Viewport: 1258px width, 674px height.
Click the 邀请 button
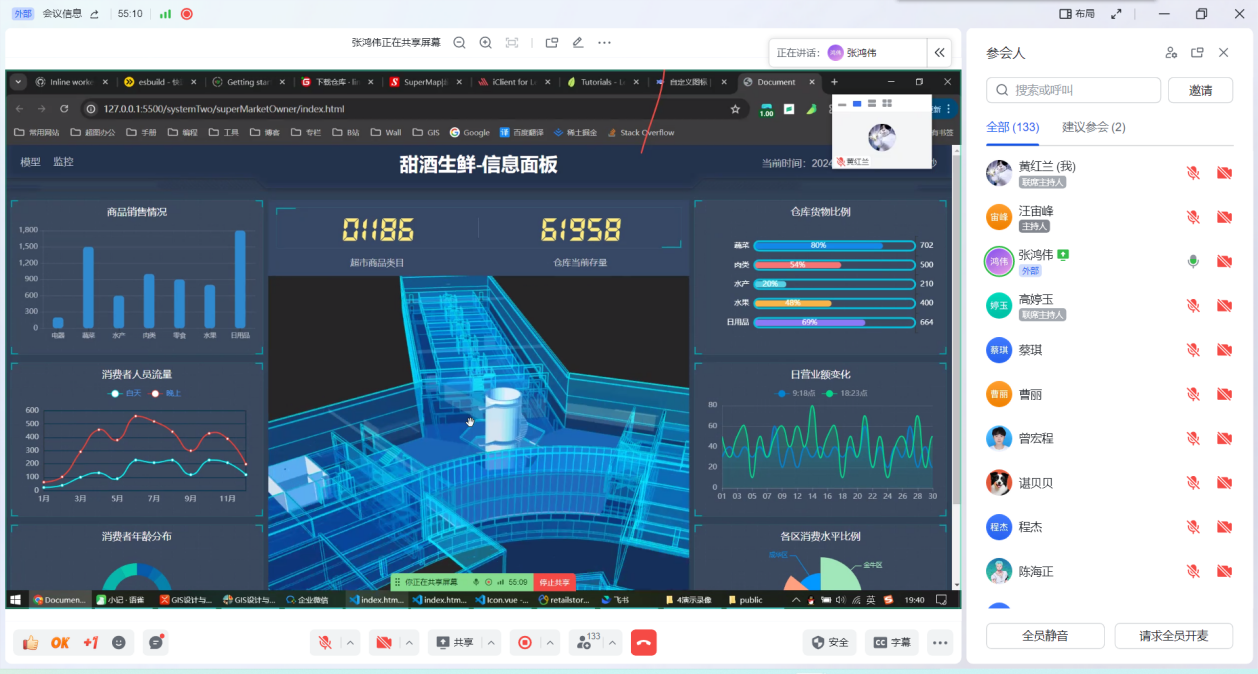1200,90
